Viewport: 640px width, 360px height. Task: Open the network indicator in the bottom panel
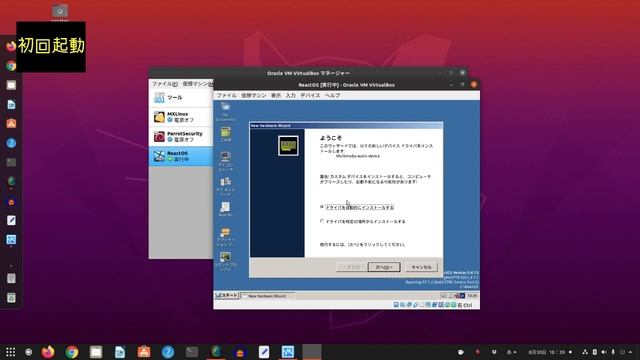(x=585, y=352)
